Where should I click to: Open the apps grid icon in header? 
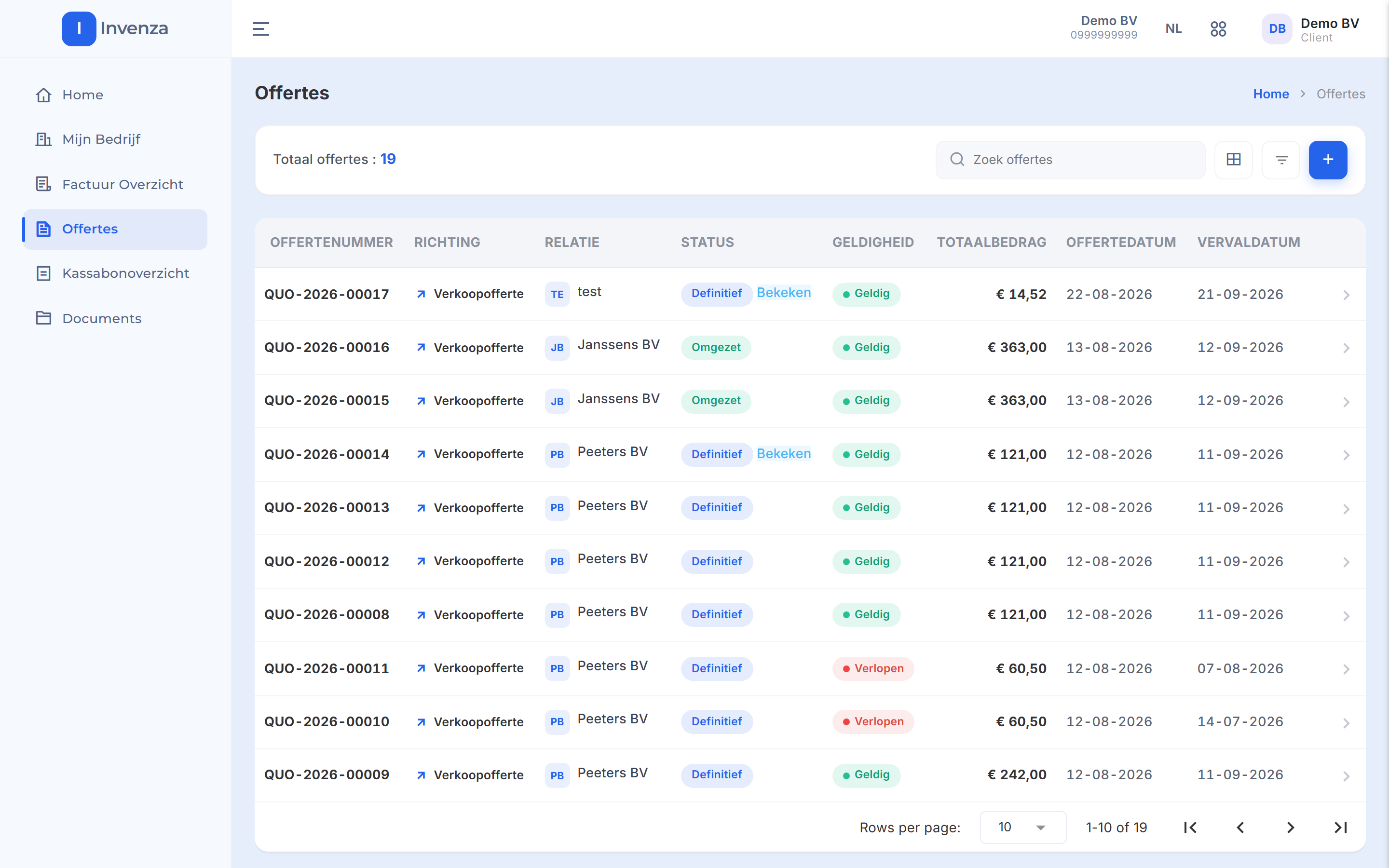[x=1218, y=29]
